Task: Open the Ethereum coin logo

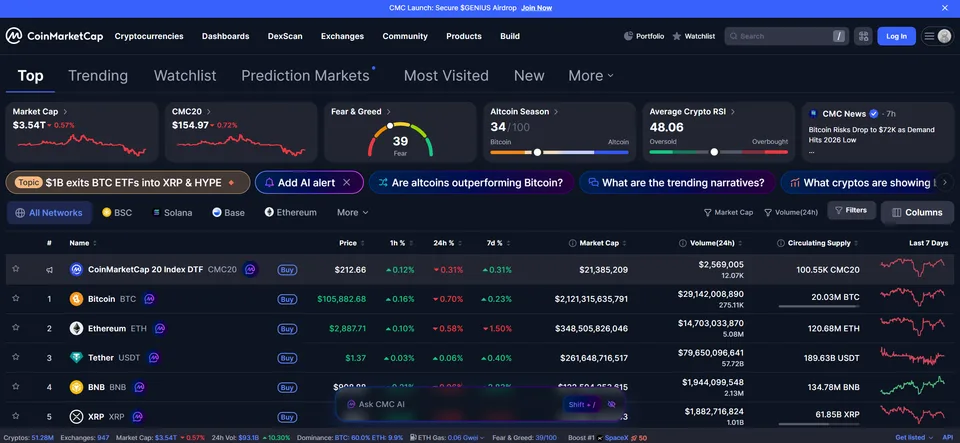Action: (77, 329)
